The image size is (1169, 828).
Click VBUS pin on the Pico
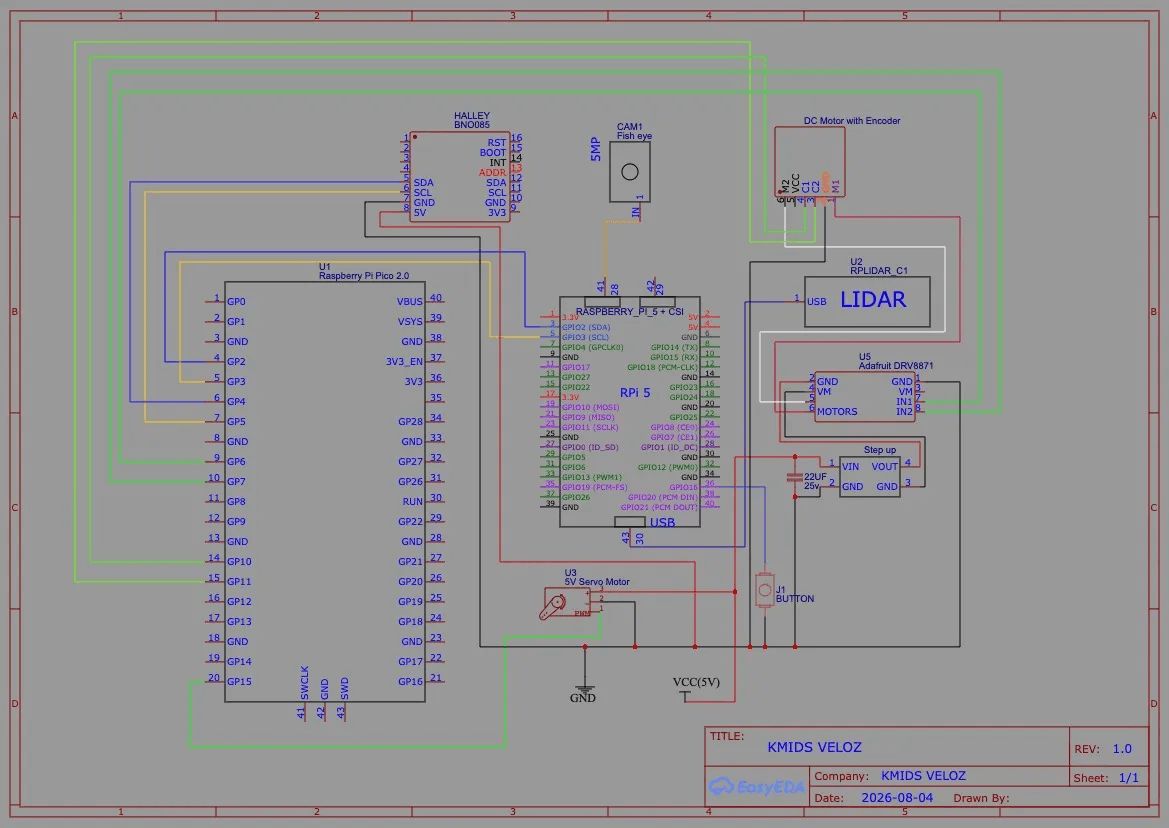[x=409, y=302]
